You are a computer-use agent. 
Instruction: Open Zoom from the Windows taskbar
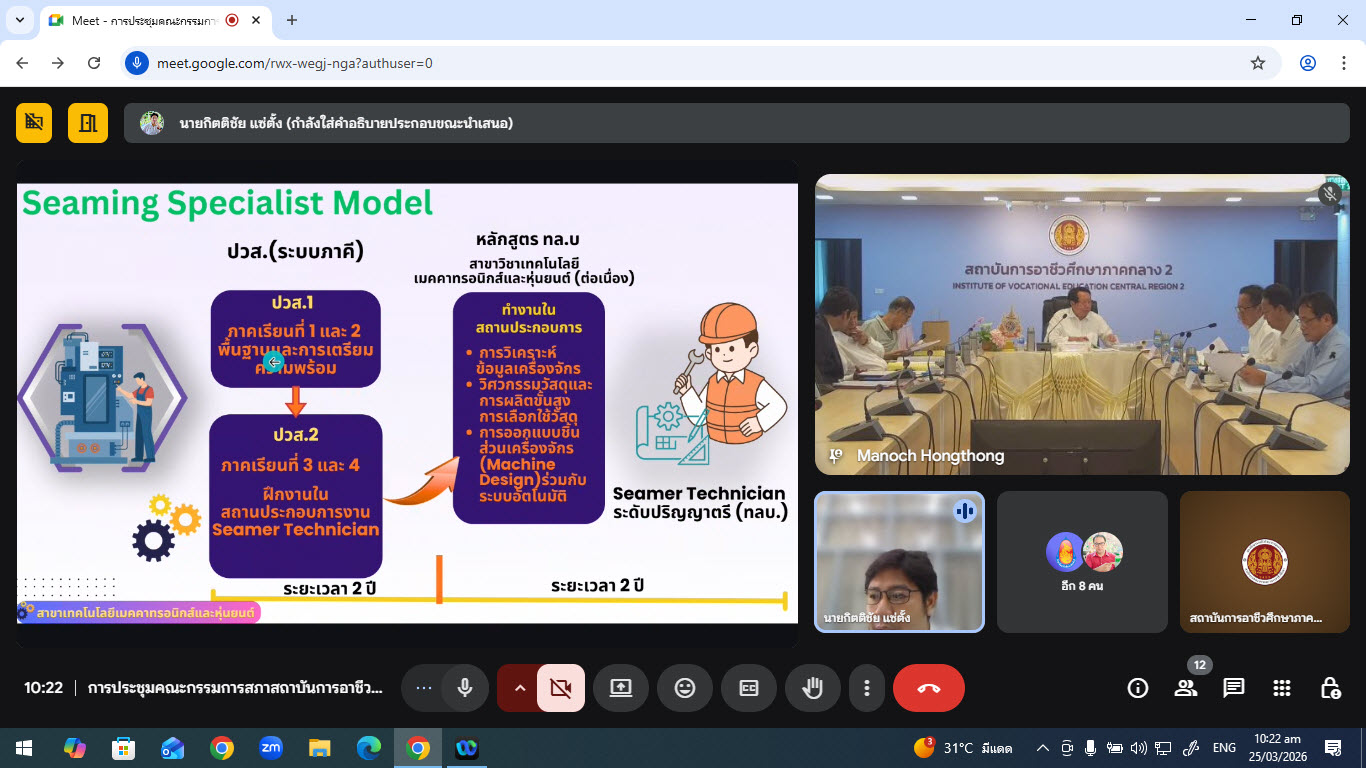pos(270,748)
